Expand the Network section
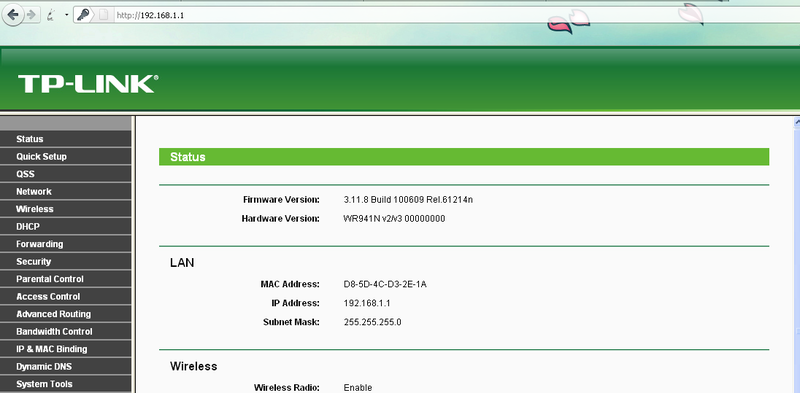The width and height of the screenshot is (800, 393). tap(66, 191)
